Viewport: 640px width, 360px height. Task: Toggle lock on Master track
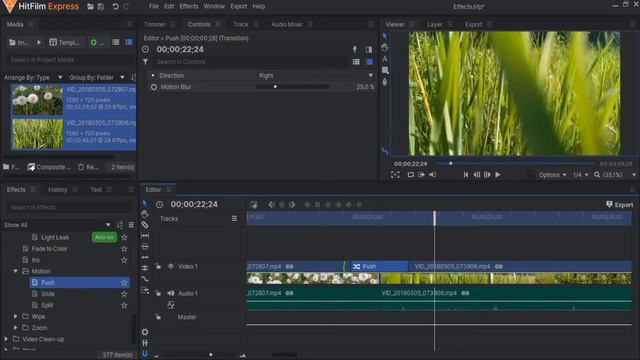[158, 317]
